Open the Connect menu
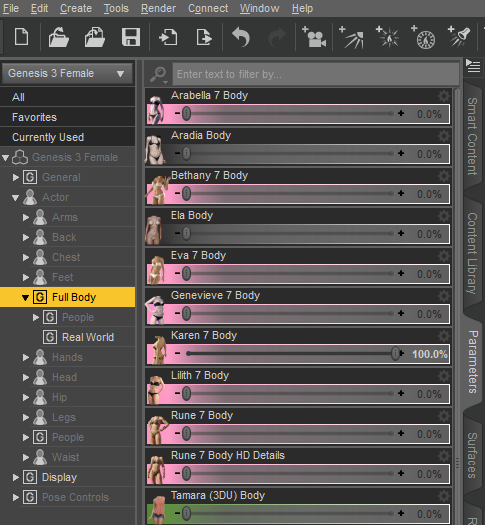This screenshot has width=485, height=525. [208, 8]
